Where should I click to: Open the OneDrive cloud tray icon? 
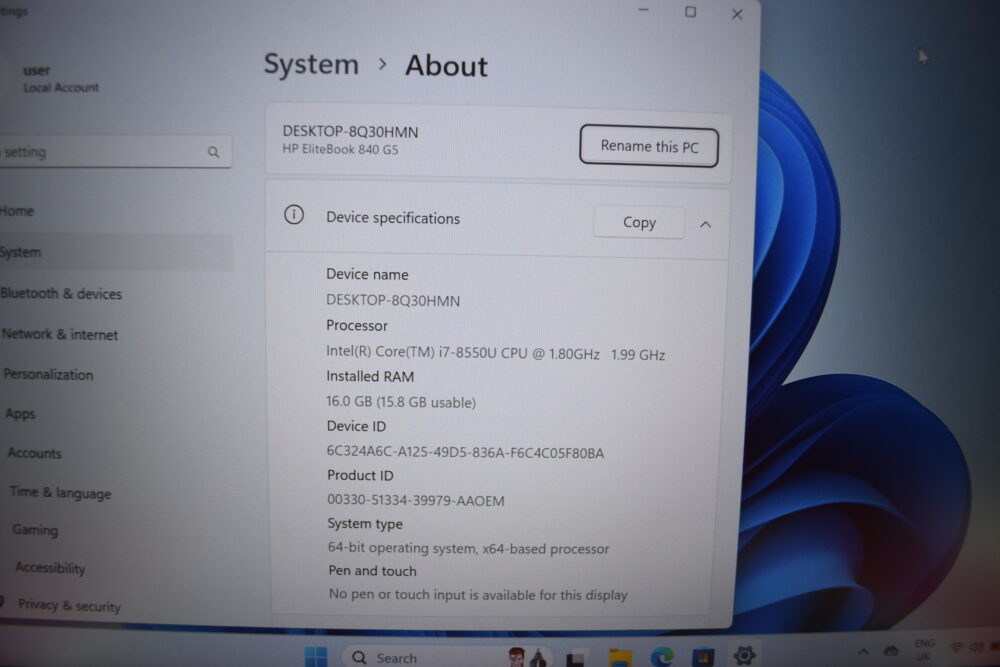pos(891,650)
